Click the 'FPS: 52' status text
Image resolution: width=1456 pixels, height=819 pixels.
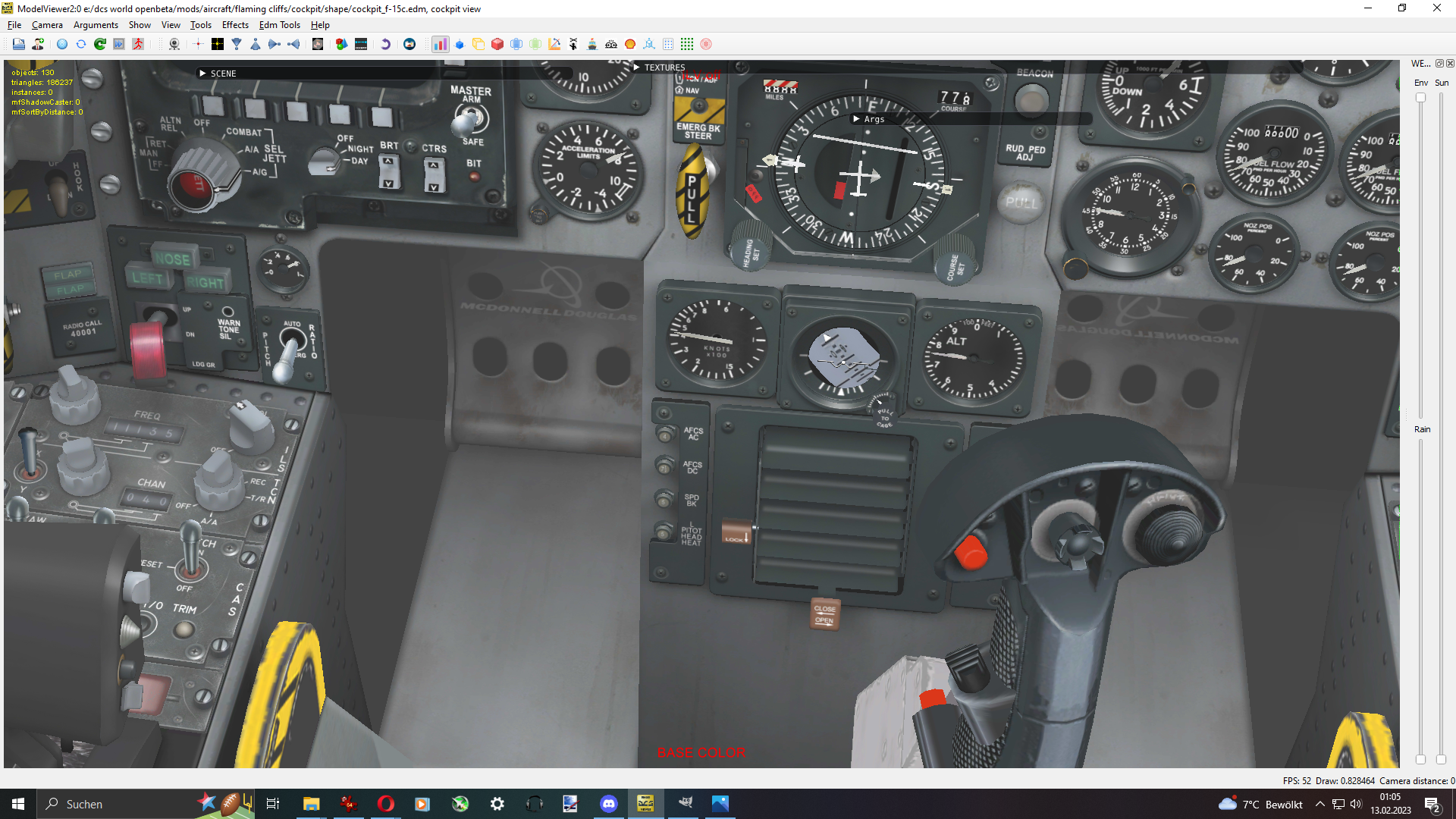(x=1297, y=780)
